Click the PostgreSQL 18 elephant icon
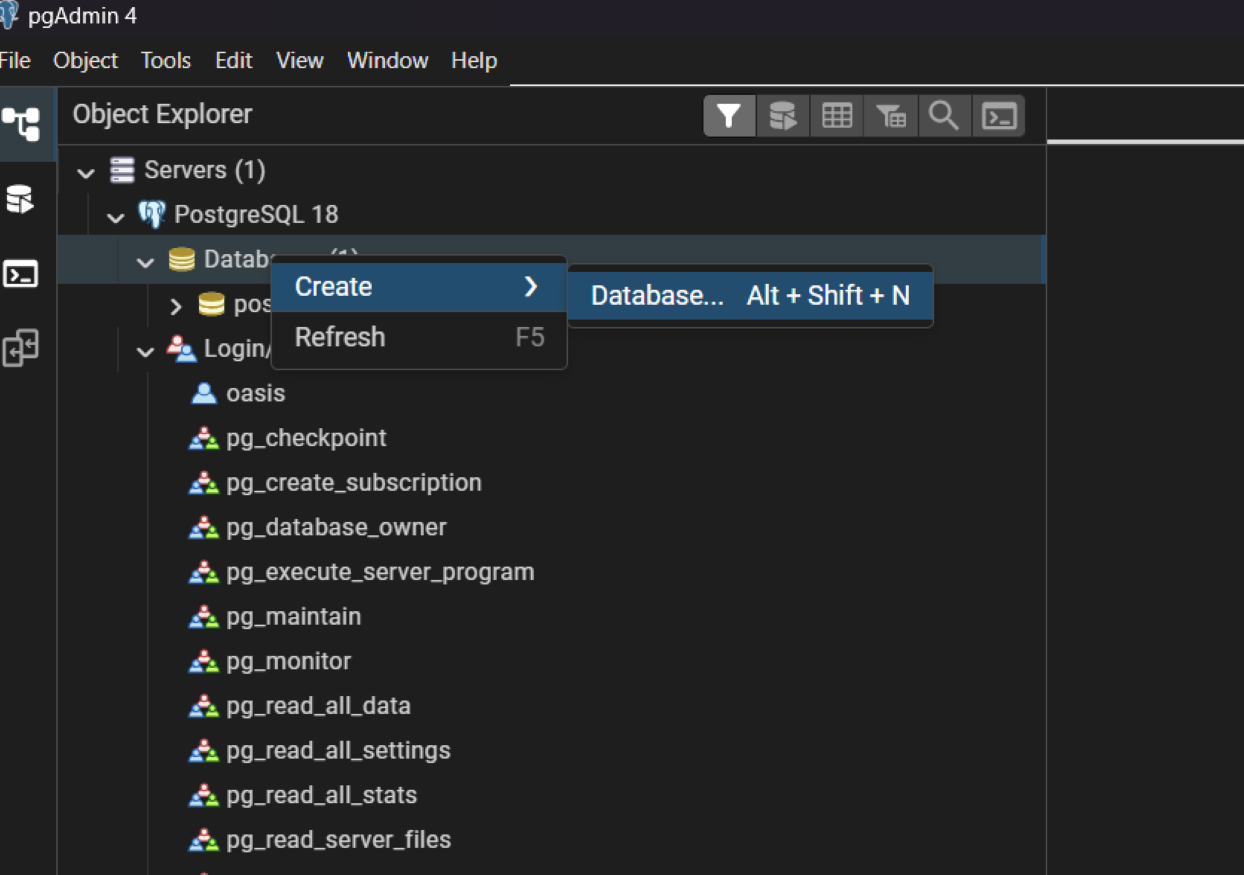Screen dimensions: 1244x875 pos(152,214)
